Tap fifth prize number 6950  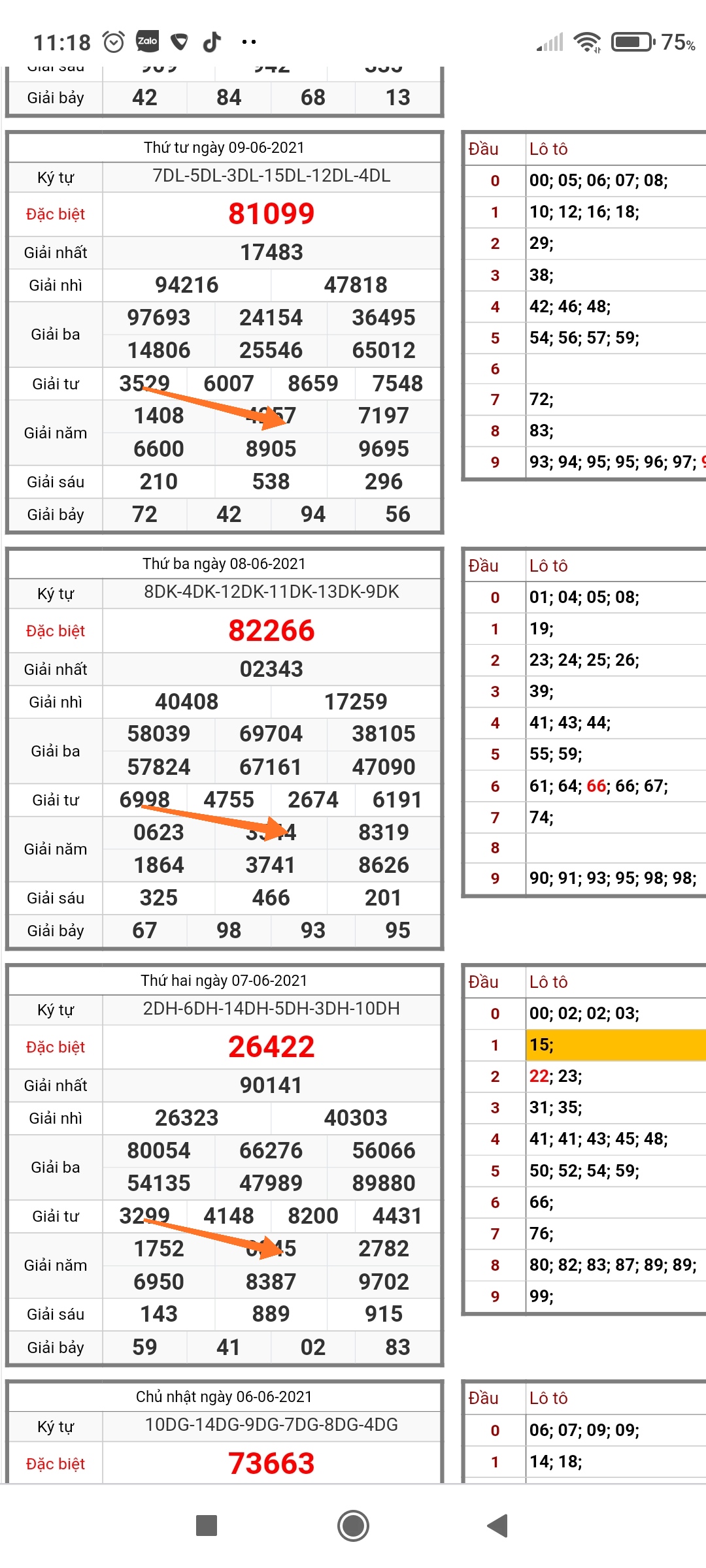(159, 1282)
